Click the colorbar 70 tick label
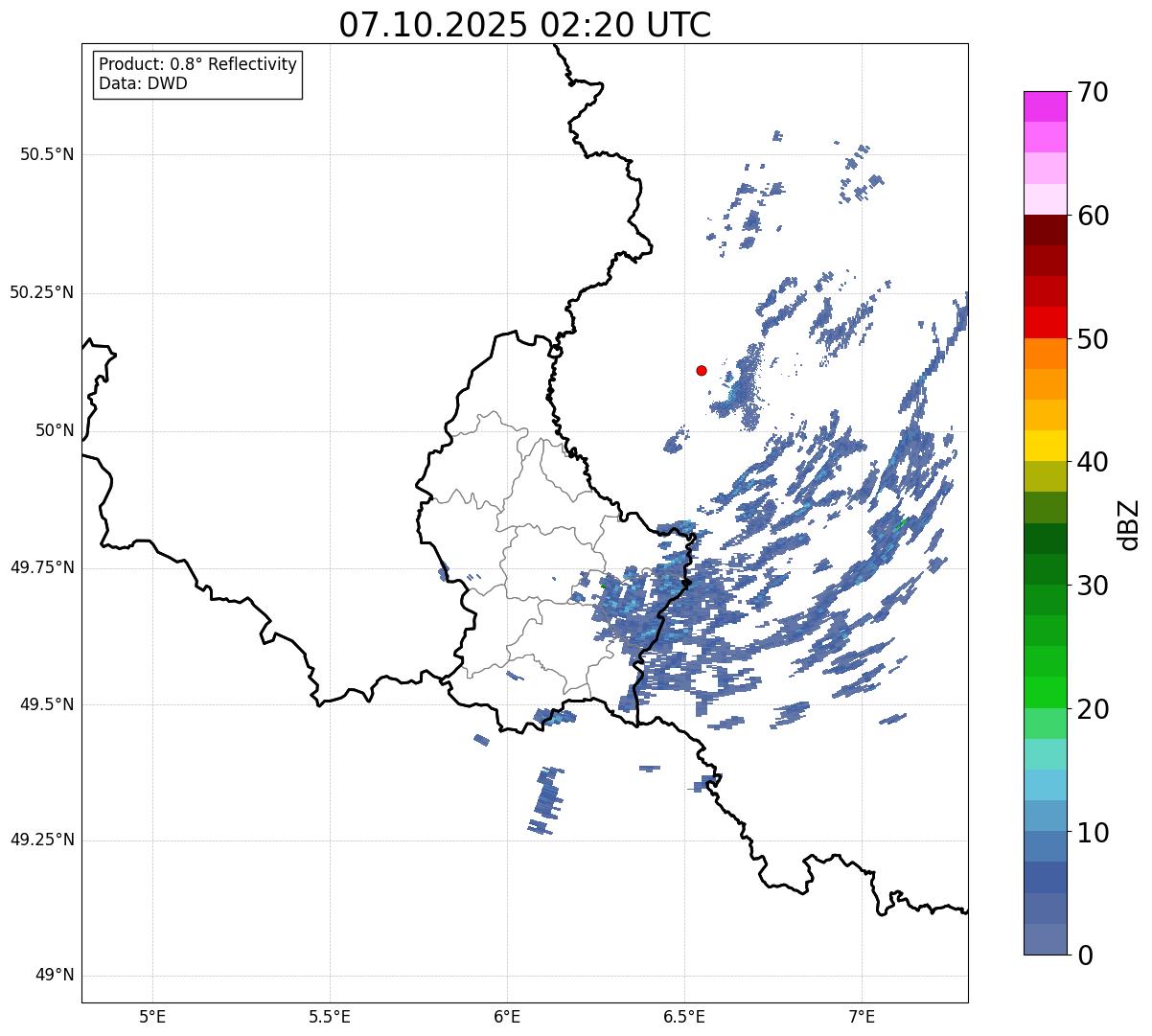 [1093, 92]
